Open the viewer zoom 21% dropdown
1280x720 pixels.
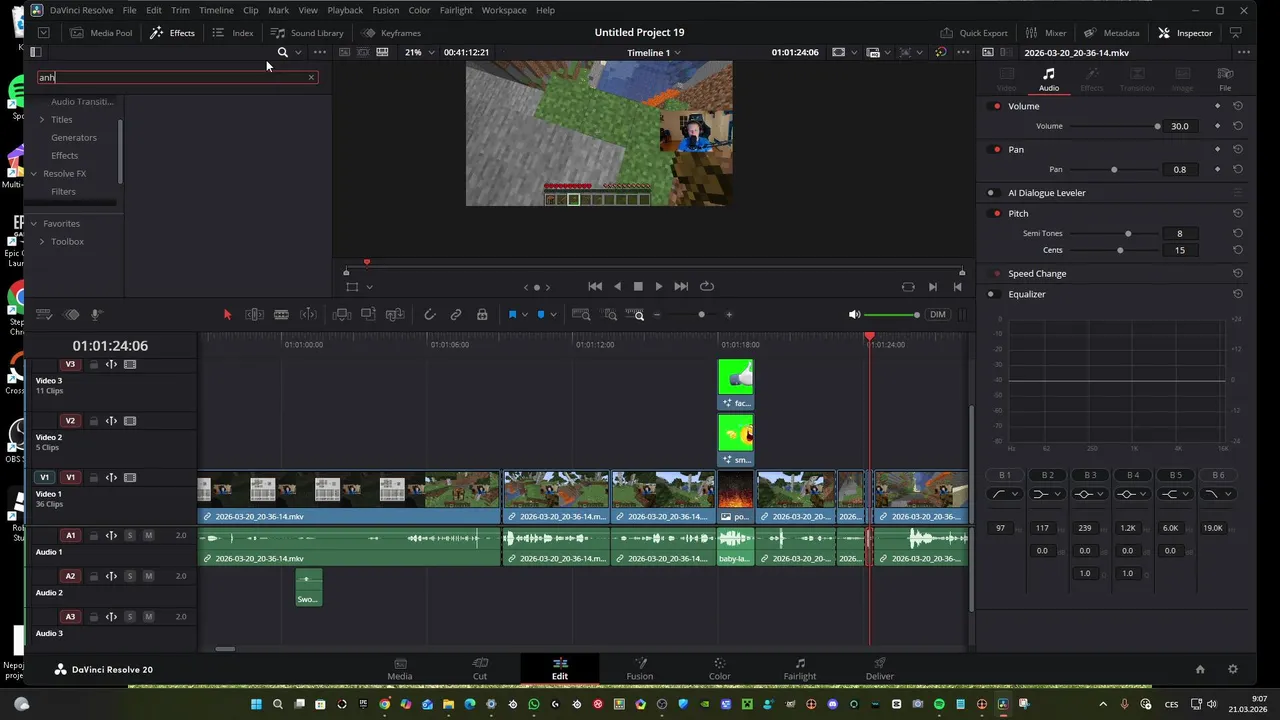click(420, 52)
